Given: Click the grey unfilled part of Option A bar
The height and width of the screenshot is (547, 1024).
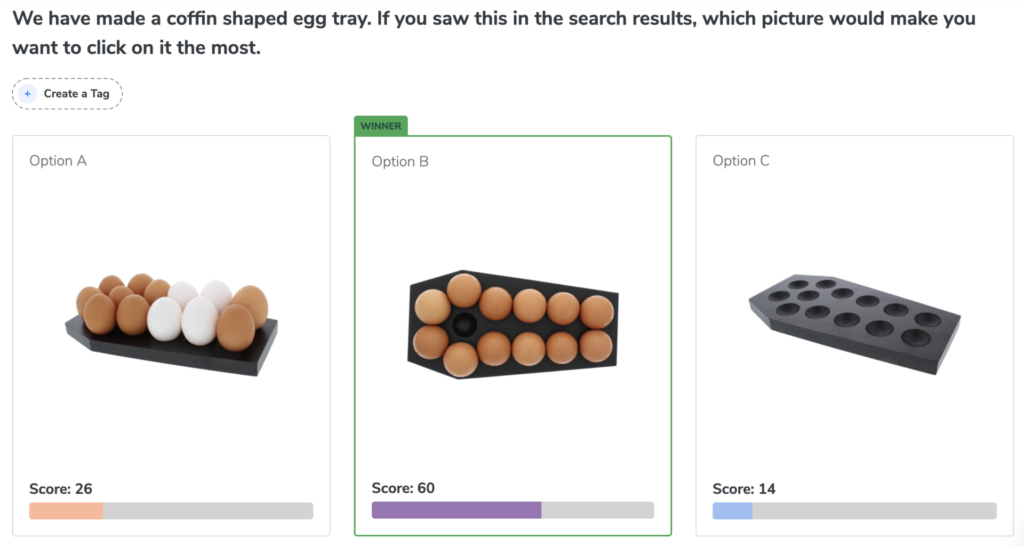Looking at the screenshot, I should (x=208, y=511).
